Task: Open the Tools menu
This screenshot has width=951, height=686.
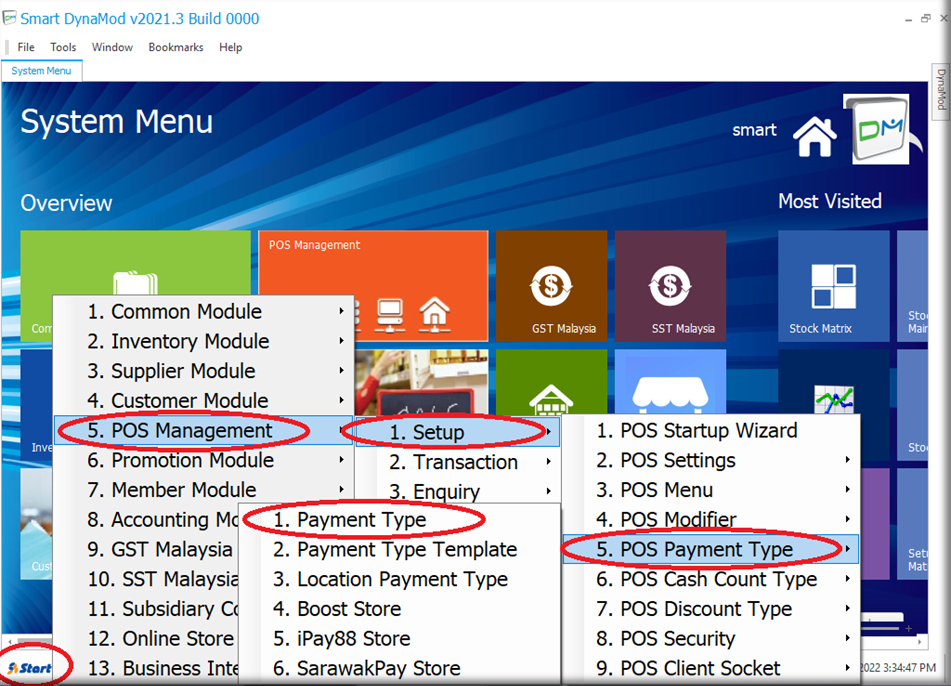Action: tap(63, 47)
